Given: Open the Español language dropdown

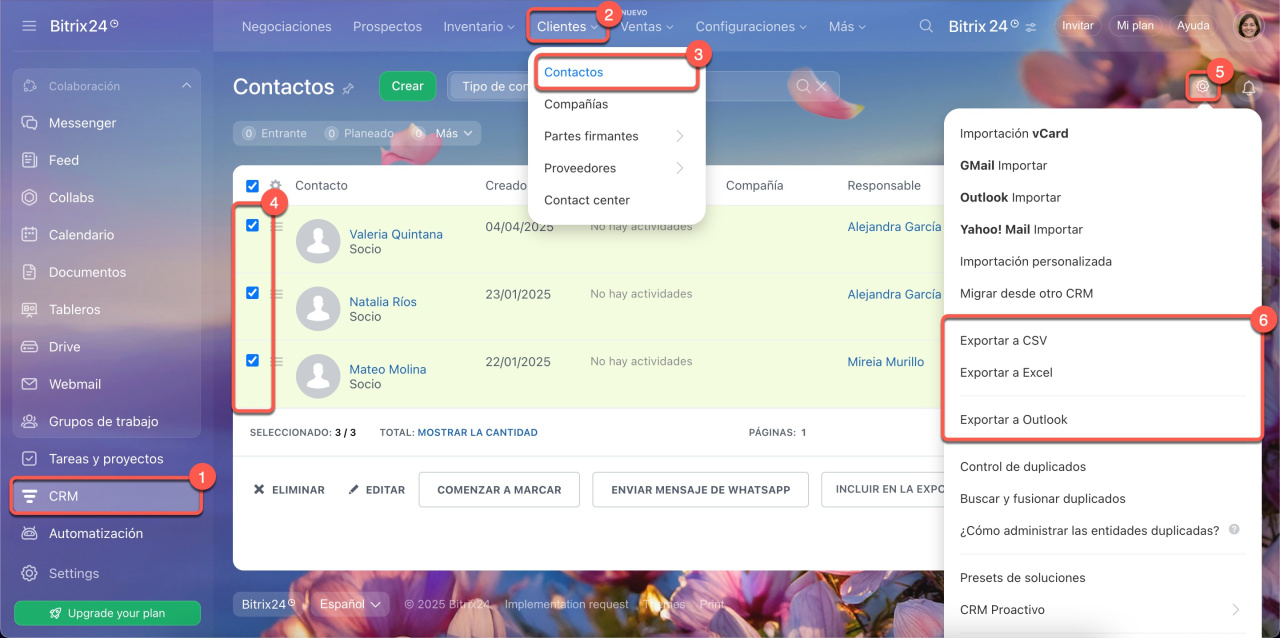Looking at the screenshot, I should point(350,604).
